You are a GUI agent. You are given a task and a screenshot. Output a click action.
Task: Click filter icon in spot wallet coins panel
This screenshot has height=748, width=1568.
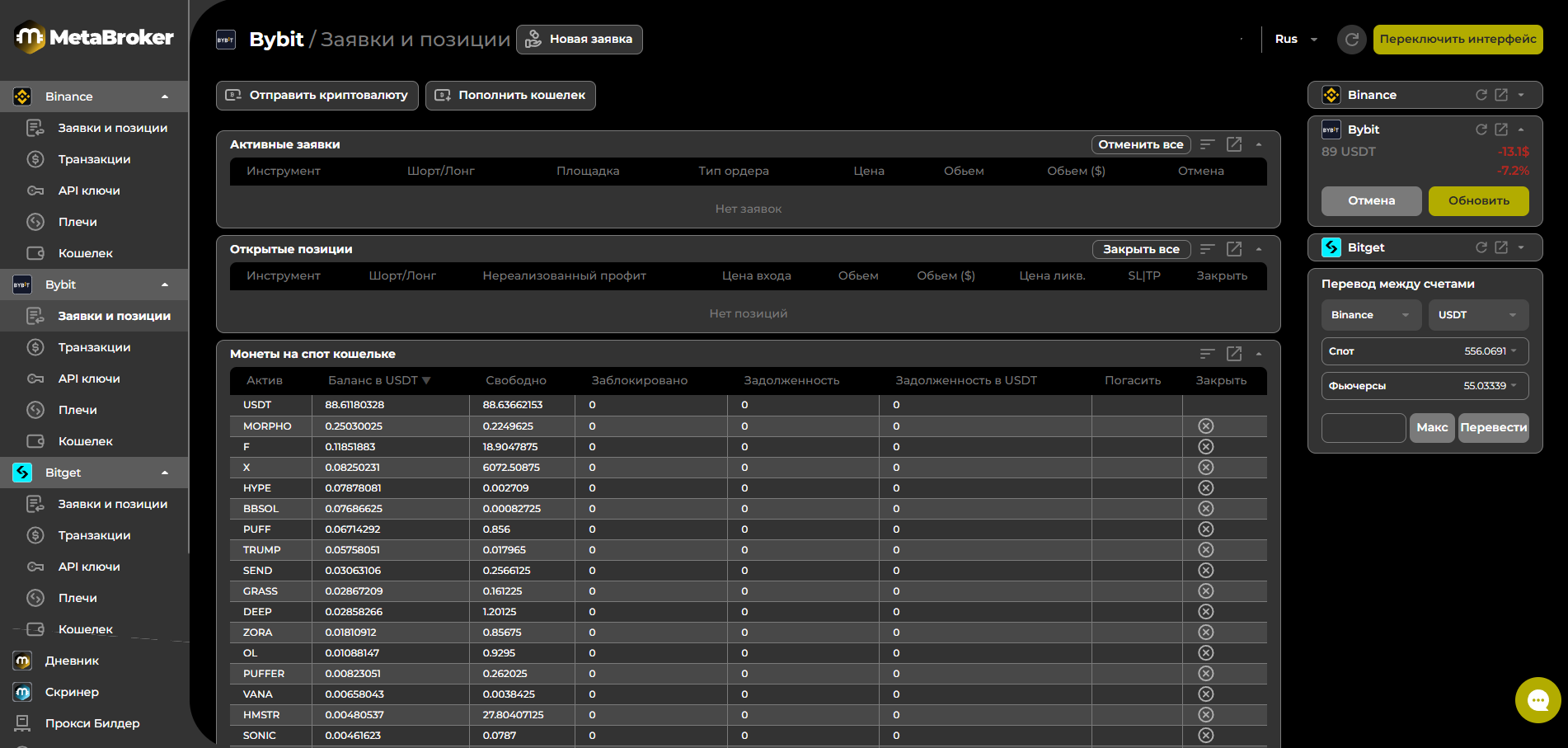(1208, 354)
